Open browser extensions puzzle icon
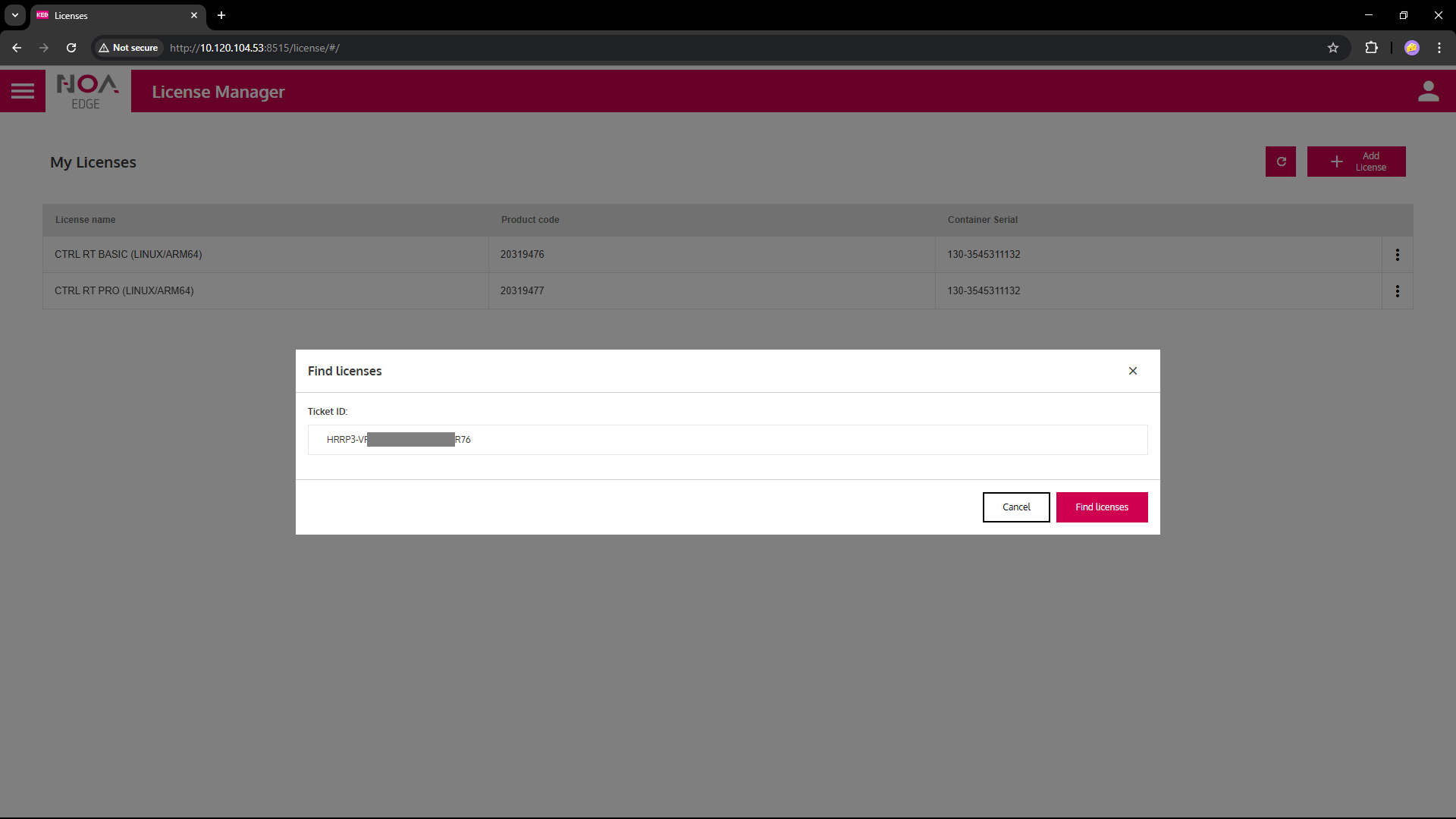This screenshot has height=819, width=1456. click(x=1371, y=48)
